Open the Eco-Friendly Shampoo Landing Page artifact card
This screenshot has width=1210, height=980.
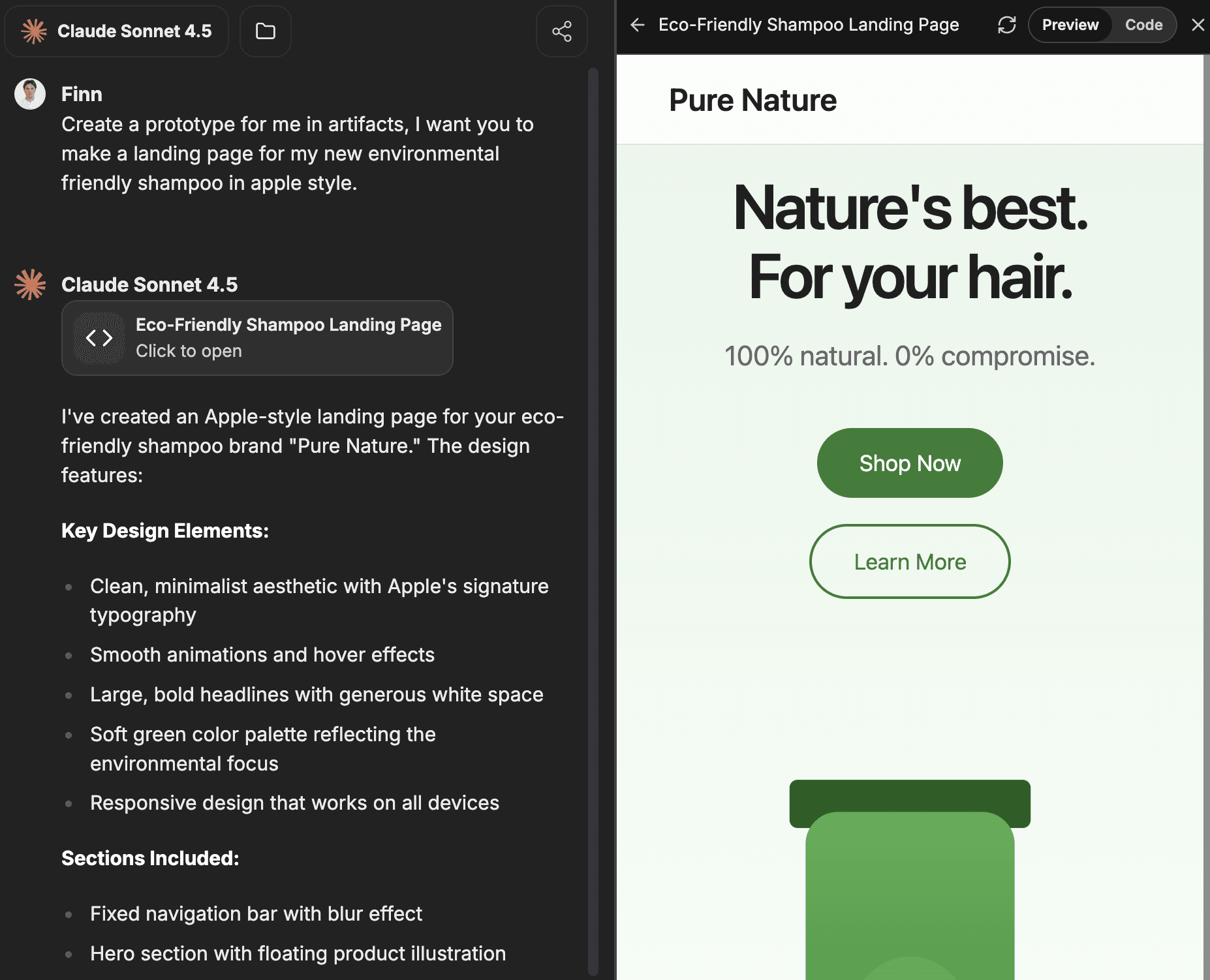(257, 338)
